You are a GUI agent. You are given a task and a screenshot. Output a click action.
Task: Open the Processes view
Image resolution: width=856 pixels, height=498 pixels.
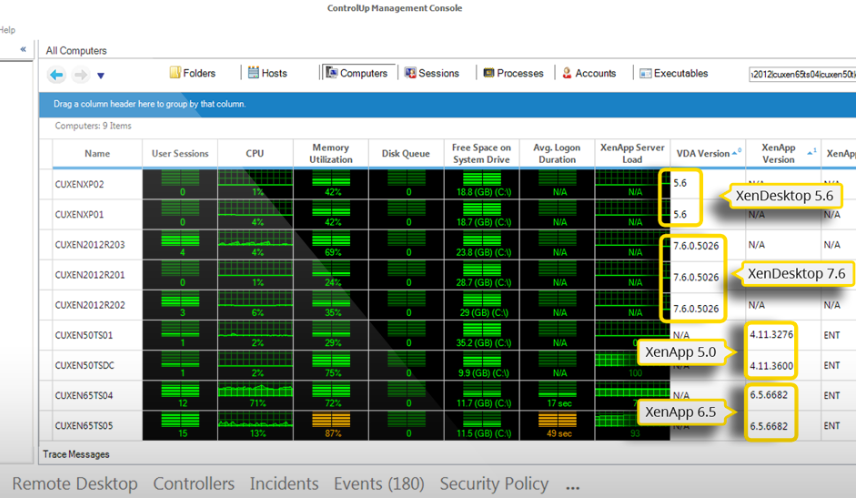[514, 73]
